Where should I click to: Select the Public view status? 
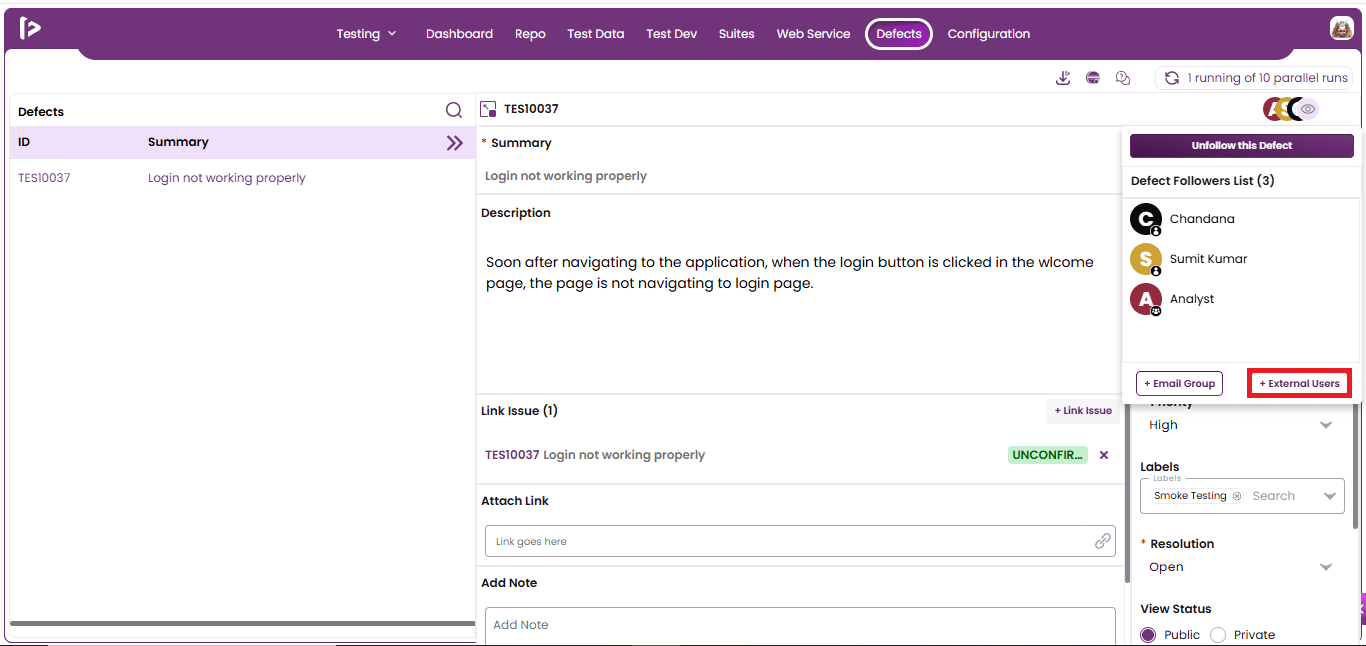1148,635
